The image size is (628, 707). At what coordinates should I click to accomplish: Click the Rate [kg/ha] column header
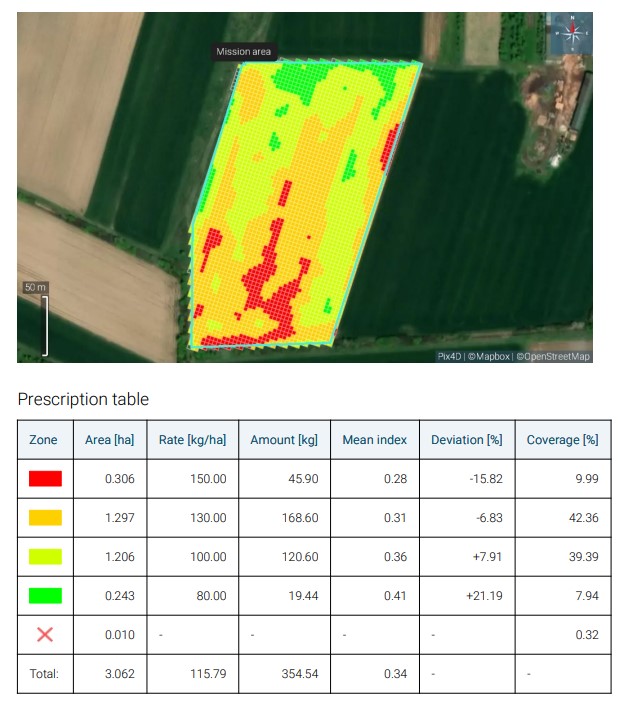click(x=192, y=440)
